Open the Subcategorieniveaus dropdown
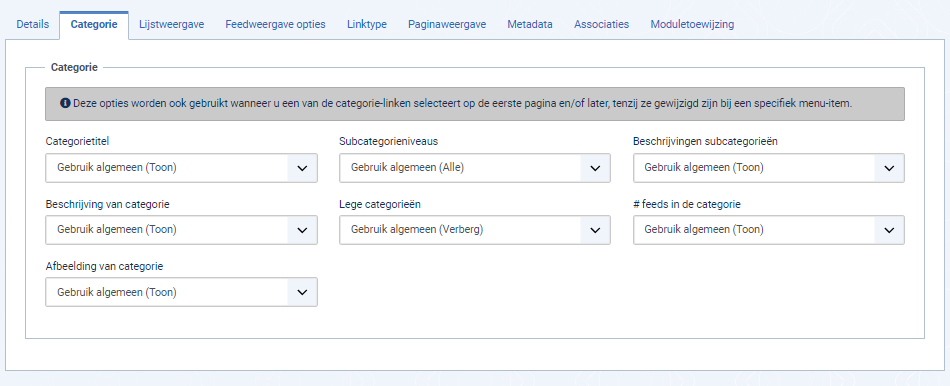950x386 pixels. pos(475,168)
